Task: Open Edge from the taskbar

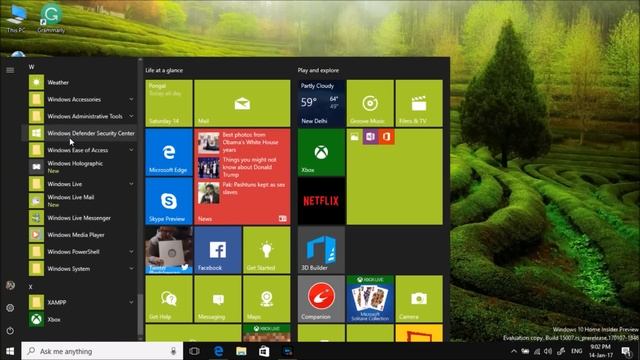Action: coord(218,351)
